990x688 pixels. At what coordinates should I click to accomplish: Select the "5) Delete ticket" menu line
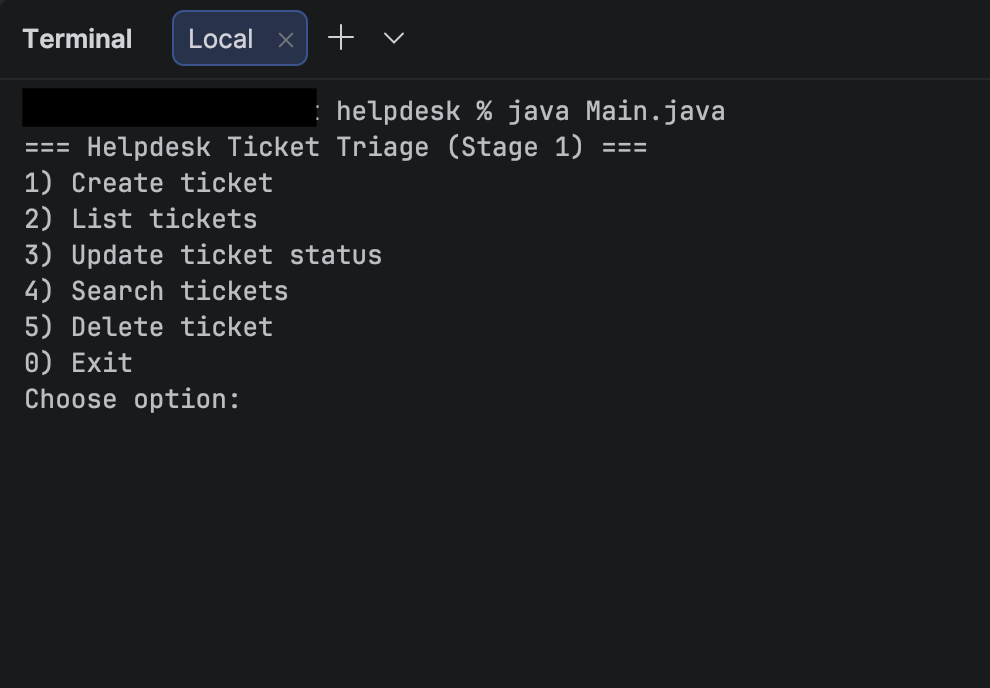click(x=147, y=326)
